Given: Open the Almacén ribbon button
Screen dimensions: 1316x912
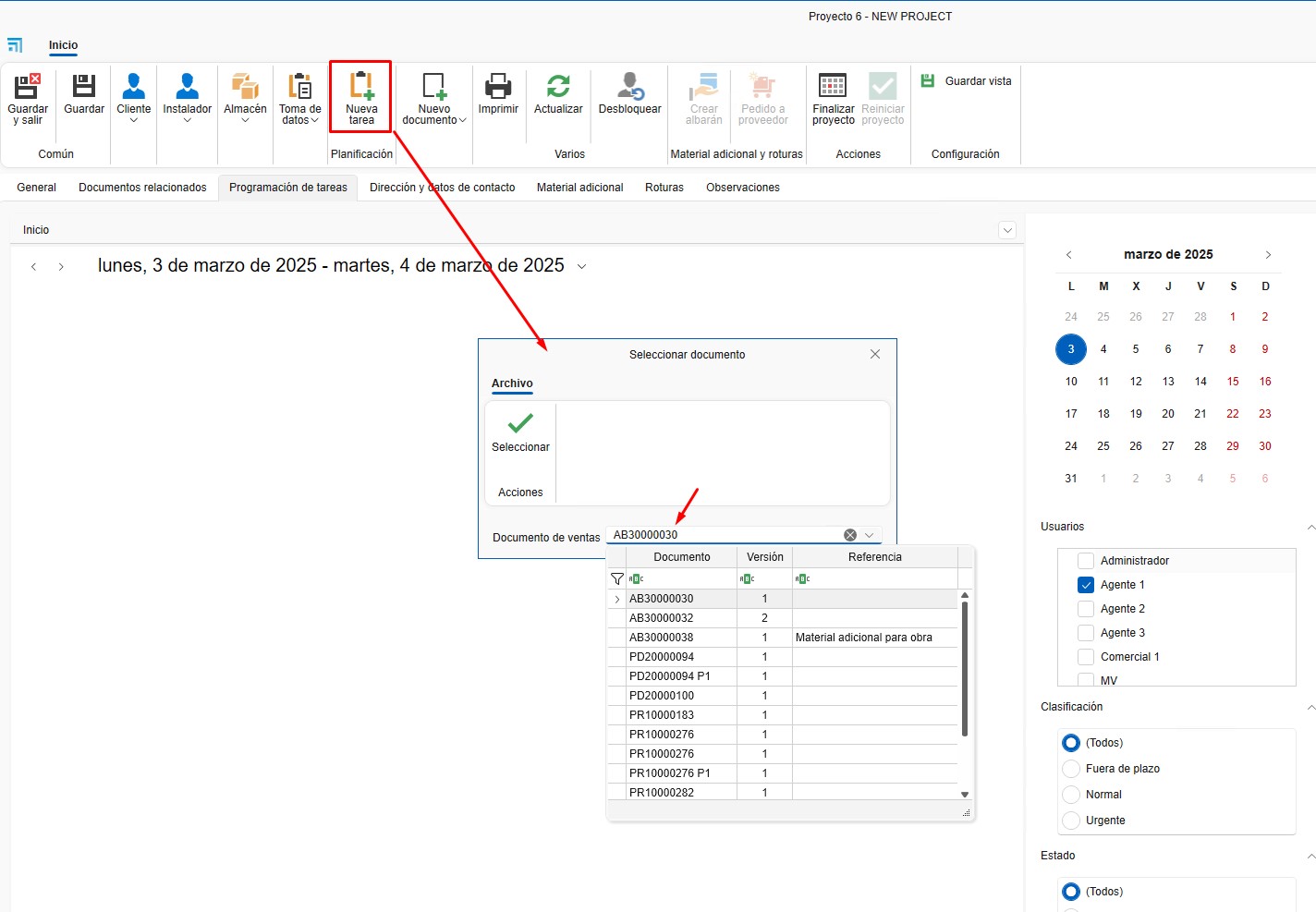Looking at the screenshot, I should tap(245, 98).
